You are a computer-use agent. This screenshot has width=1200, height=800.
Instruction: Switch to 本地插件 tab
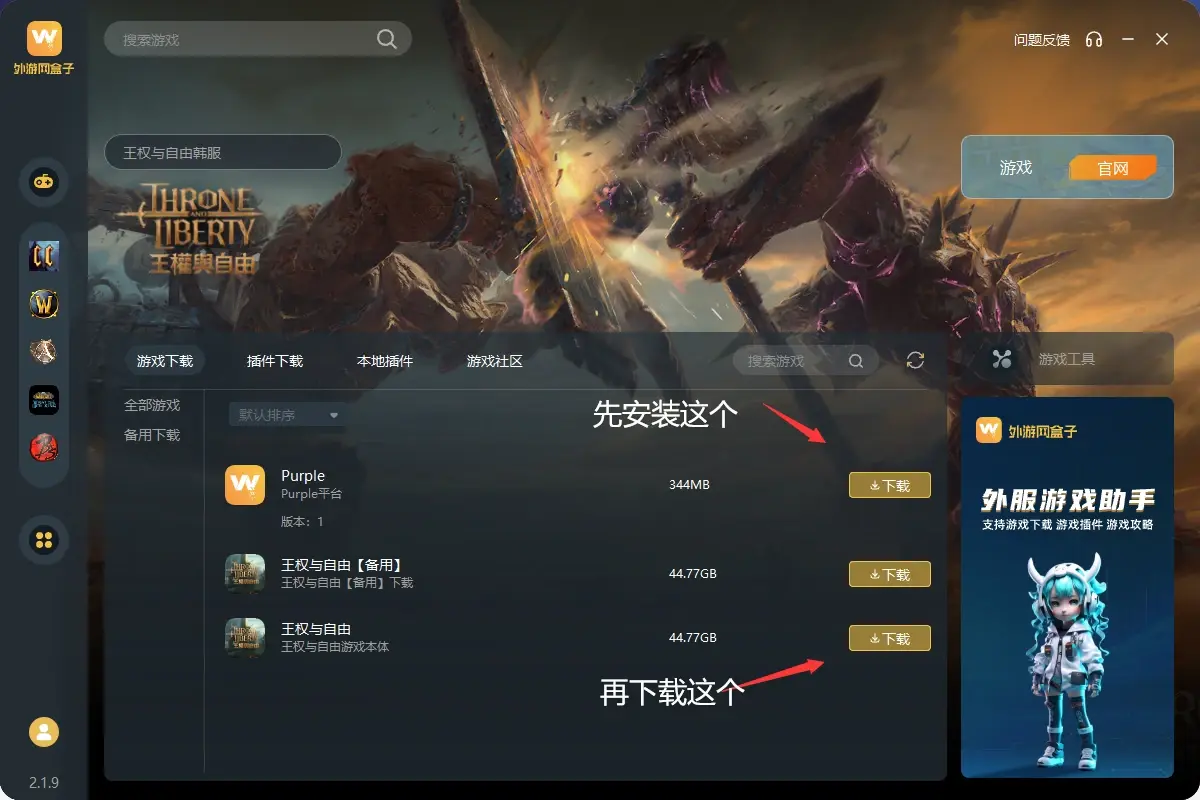coord(385,361)
